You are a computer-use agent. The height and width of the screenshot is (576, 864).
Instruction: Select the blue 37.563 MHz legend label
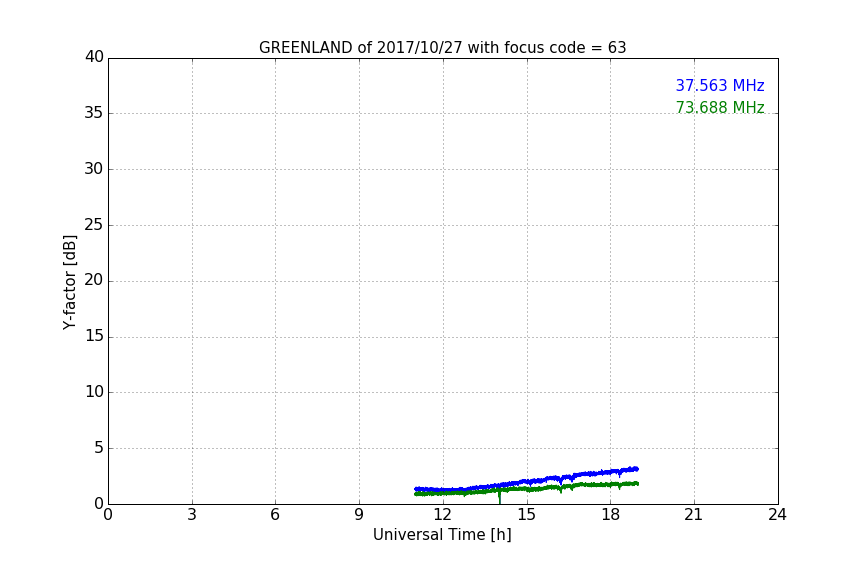[720, 85]
